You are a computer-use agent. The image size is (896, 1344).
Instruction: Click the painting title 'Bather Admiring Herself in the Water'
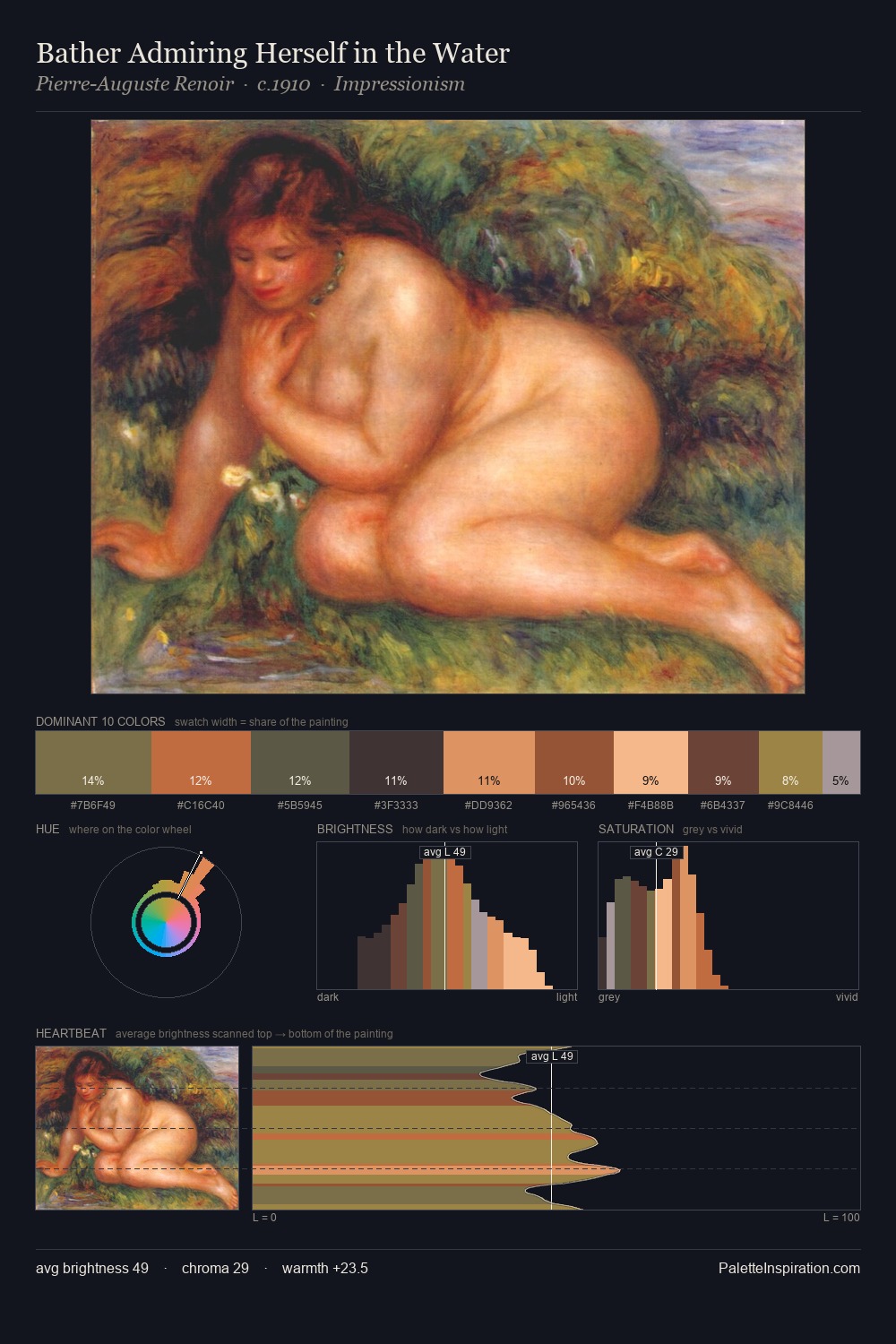272,53
